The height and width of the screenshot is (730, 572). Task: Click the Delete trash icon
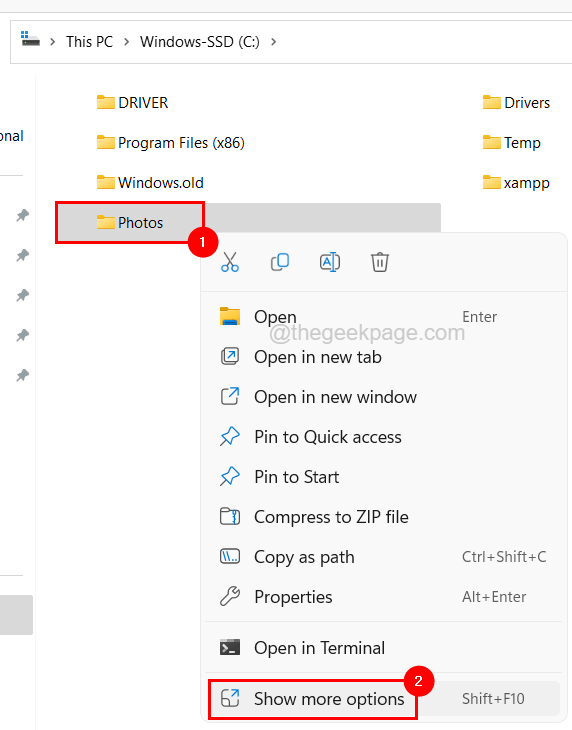point(380,262)
